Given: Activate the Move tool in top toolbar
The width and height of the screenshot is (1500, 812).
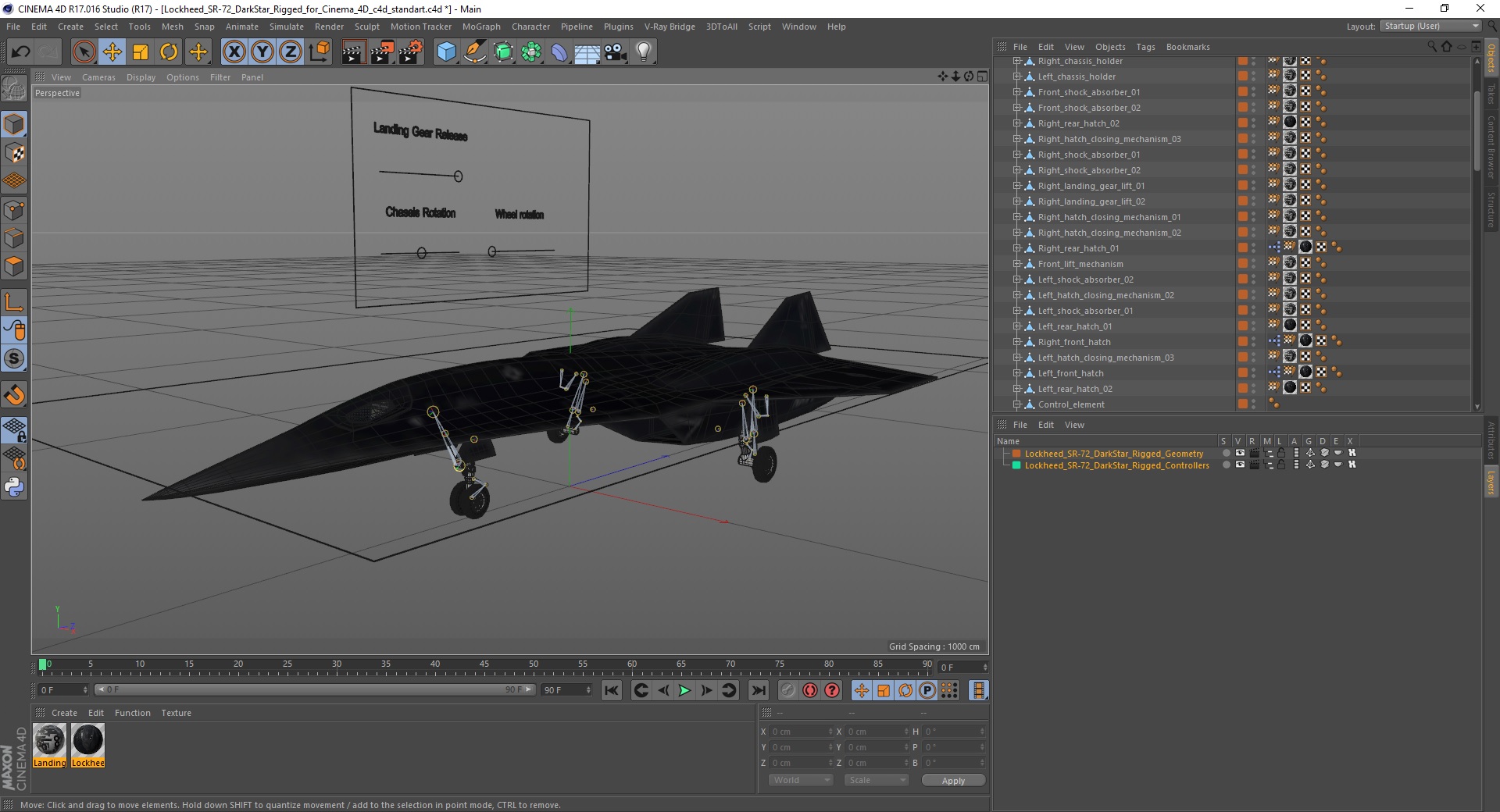Looking at the screenshot, I should (x=112, y=52).
